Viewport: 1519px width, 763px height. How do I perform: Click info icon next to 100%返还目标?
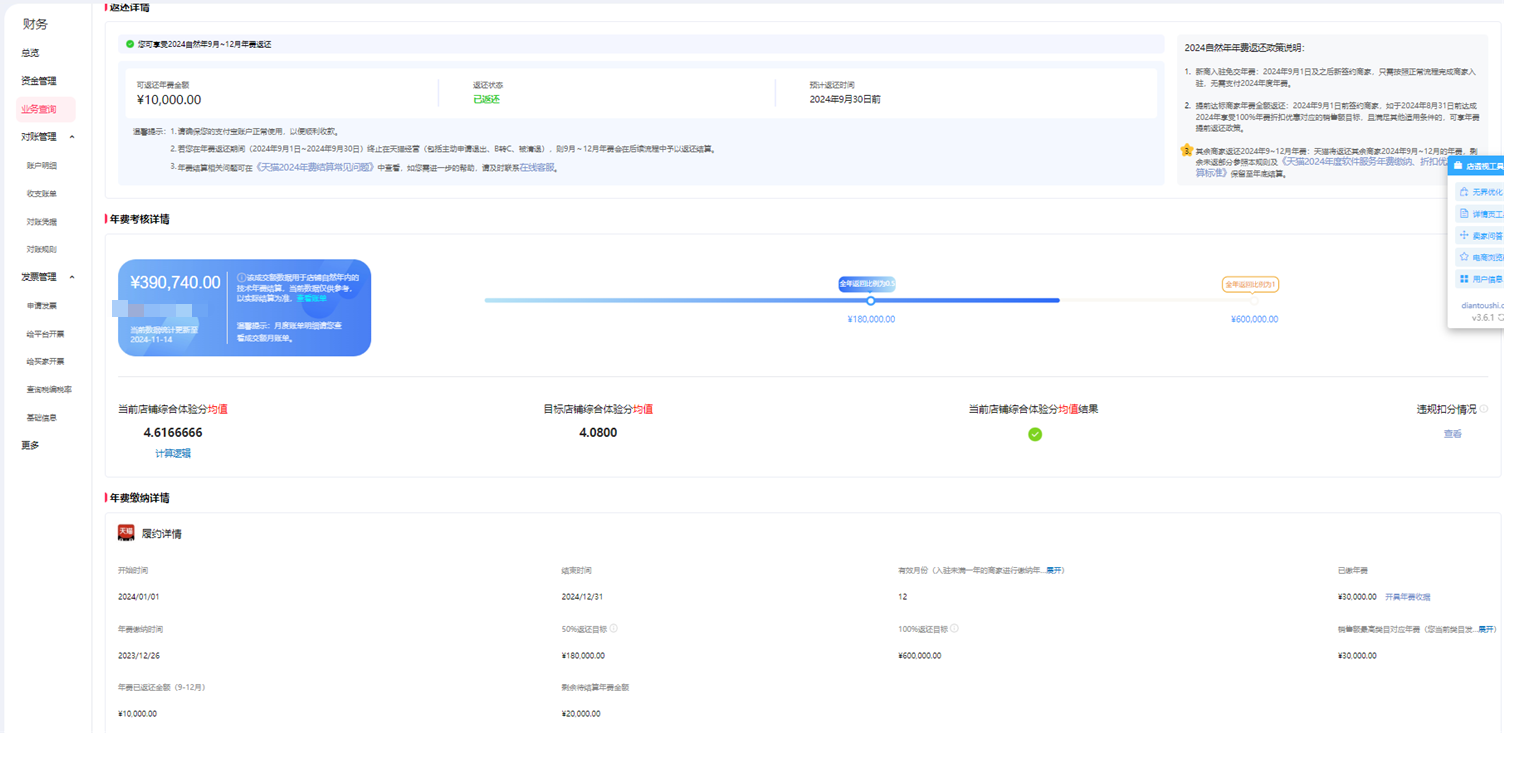(954, 629)
